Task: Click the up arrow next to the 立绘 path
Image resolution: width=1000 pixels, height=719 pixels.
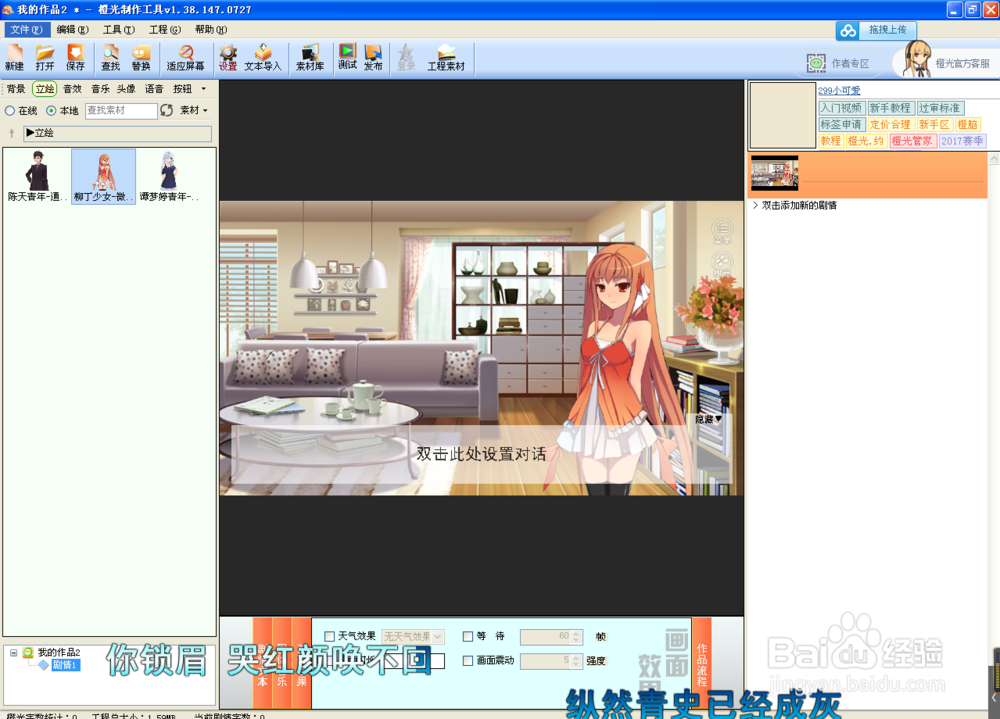Action: 11,133
